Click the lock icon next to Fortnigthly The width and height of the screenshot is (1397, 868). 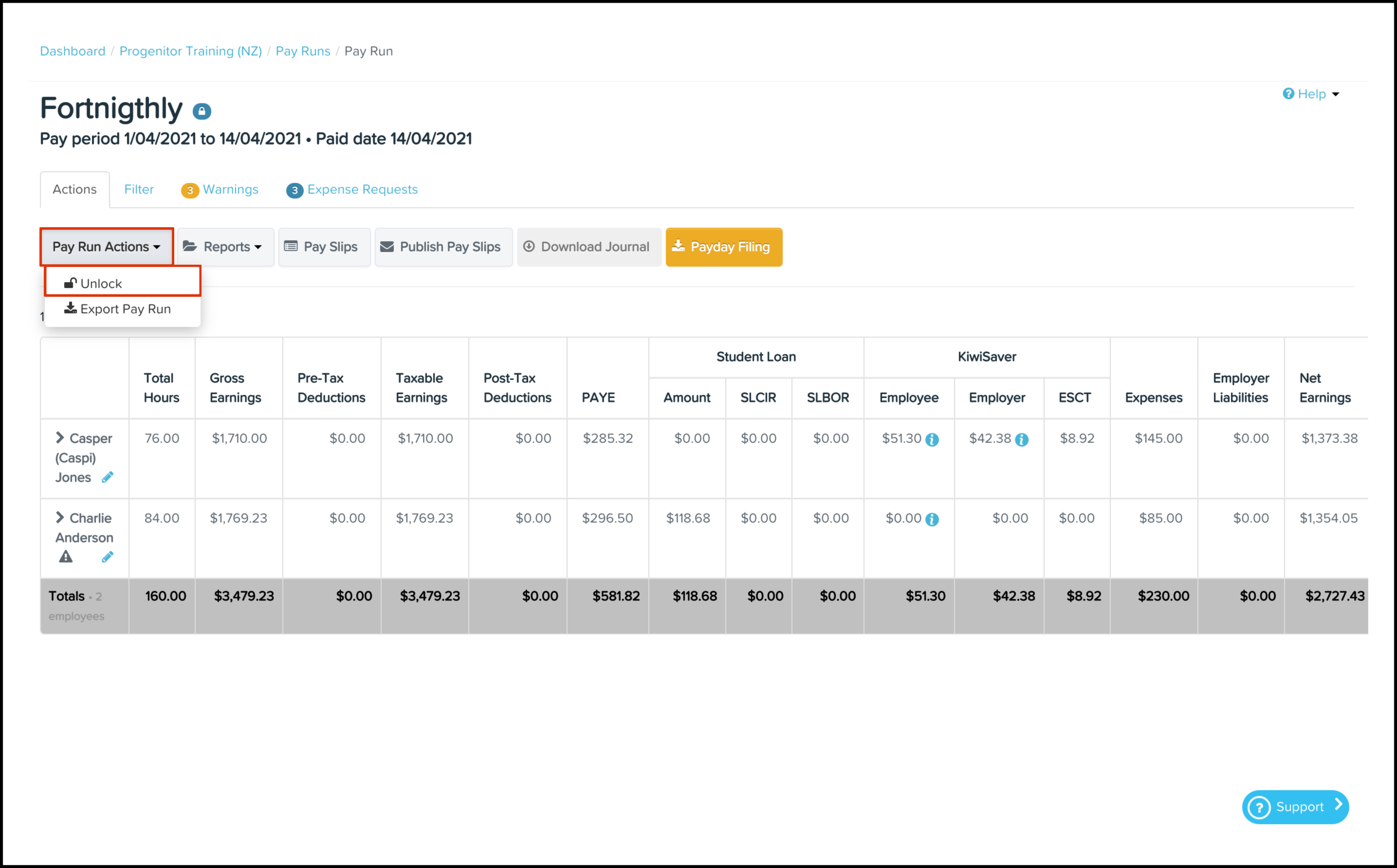point(202,111)
